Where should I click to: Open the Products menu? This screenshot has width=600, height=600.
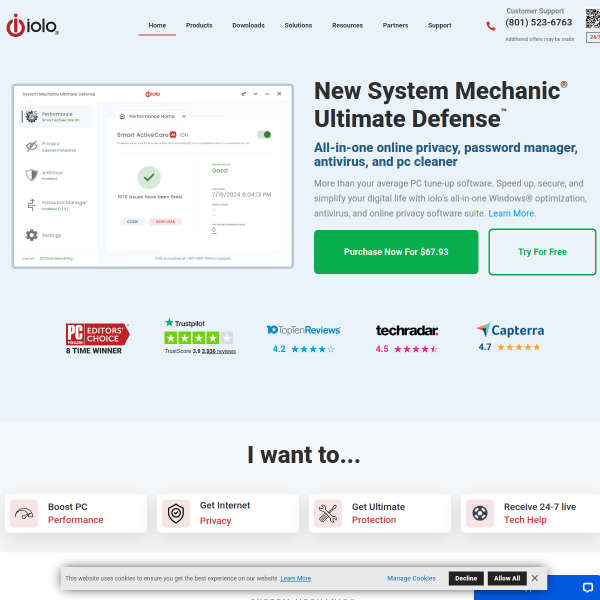[199, 25]
